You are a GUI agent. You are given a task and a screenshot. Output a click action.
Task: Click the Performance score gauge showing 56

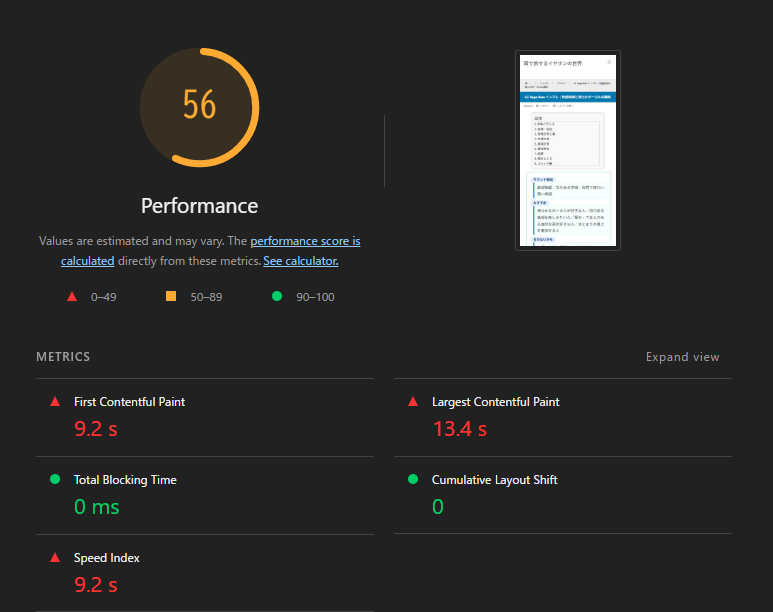(x=199, y=105)
